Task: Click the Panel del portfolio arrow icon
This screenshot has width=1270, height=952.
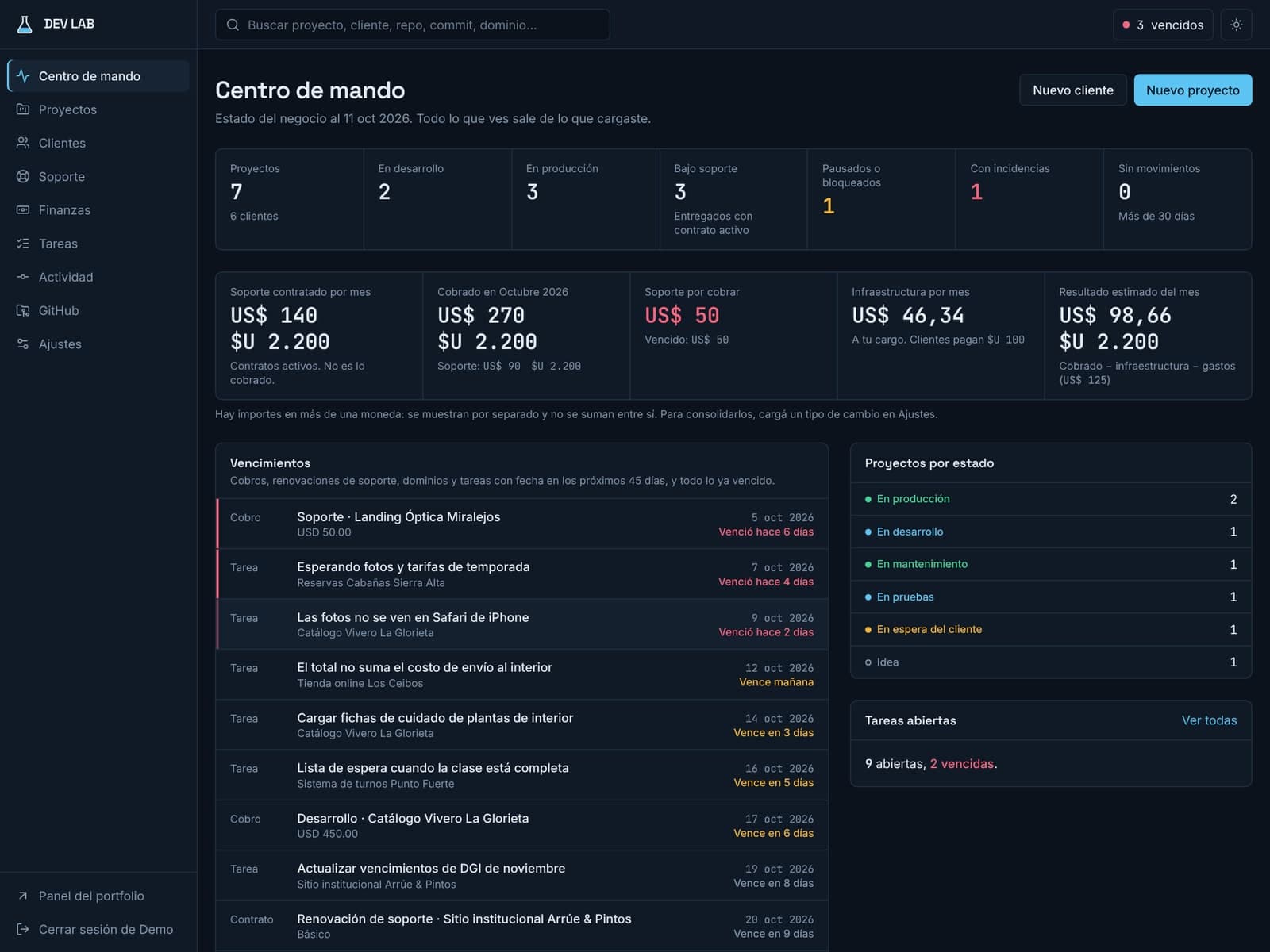Action: (x=23, y=896)
